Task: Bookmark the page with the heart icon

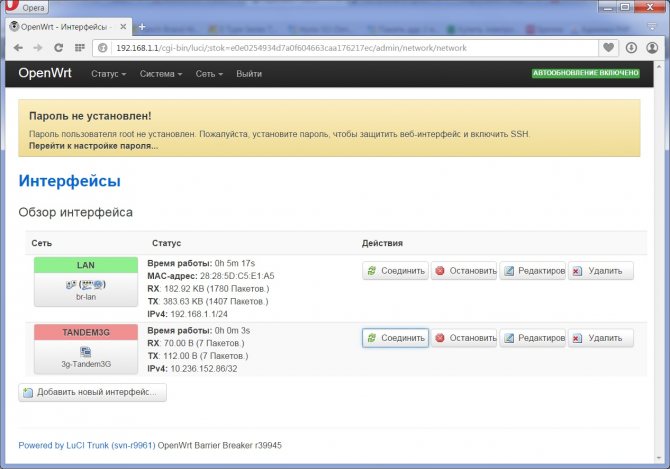Action: pyautogui.click(x=608, y=48)
